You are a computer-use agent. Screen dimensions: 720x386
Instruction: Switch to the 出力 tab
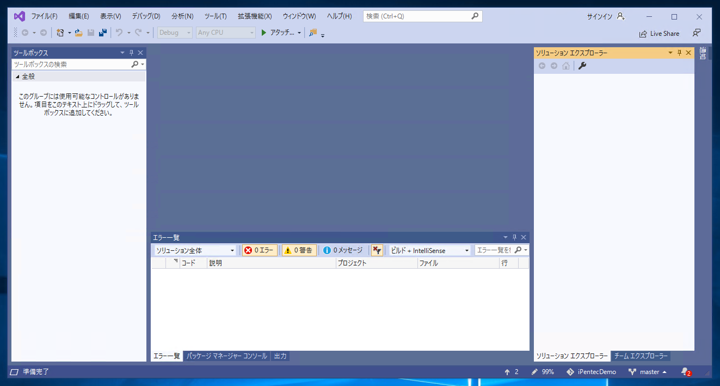pos(280,356)
